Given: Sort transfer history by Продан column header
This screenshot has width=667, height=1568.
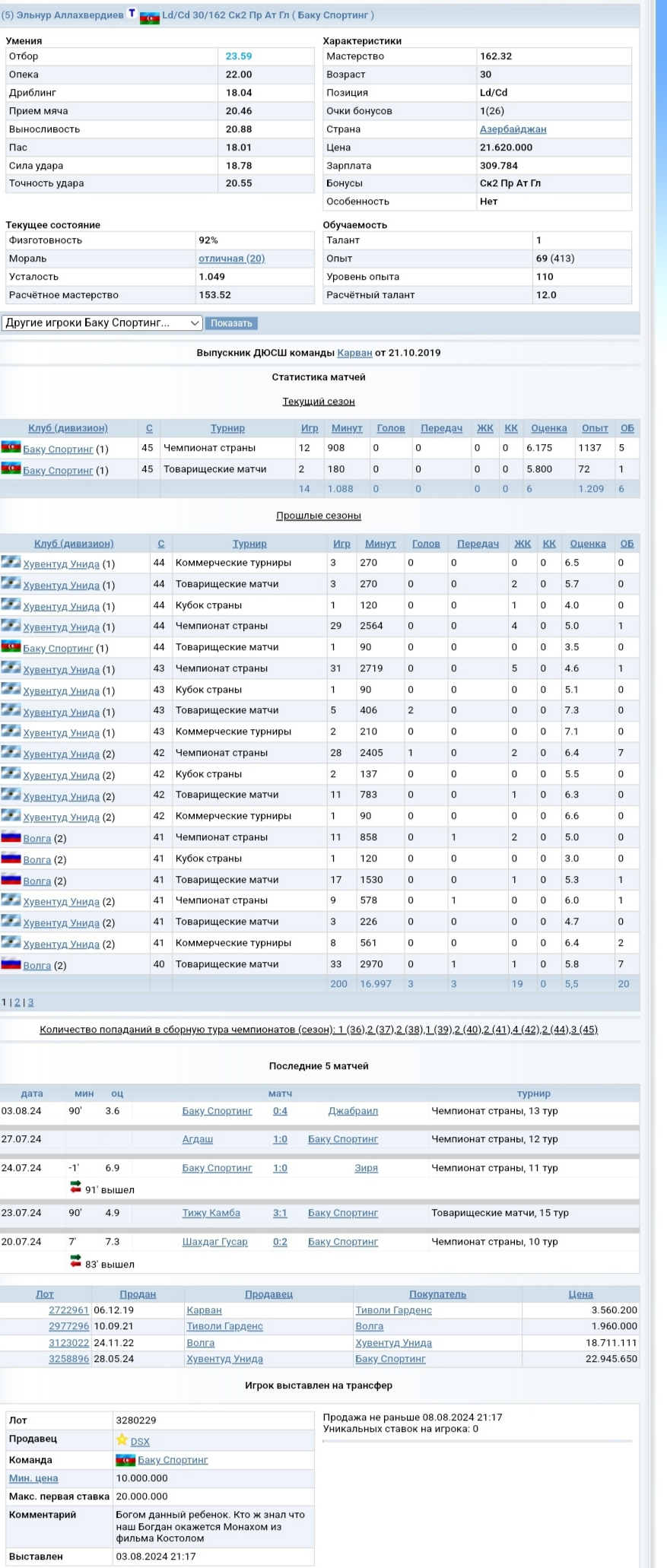Looking at the screenshot, I should 137,1293.
